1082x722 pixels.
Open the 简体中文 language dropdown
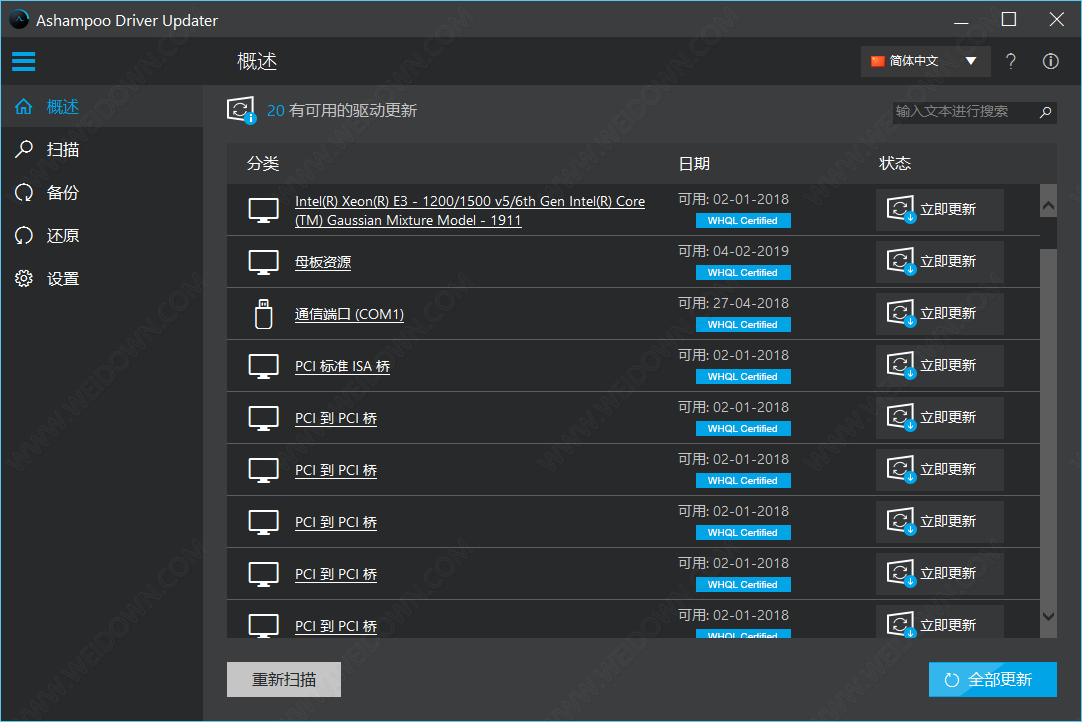[925, 61]
